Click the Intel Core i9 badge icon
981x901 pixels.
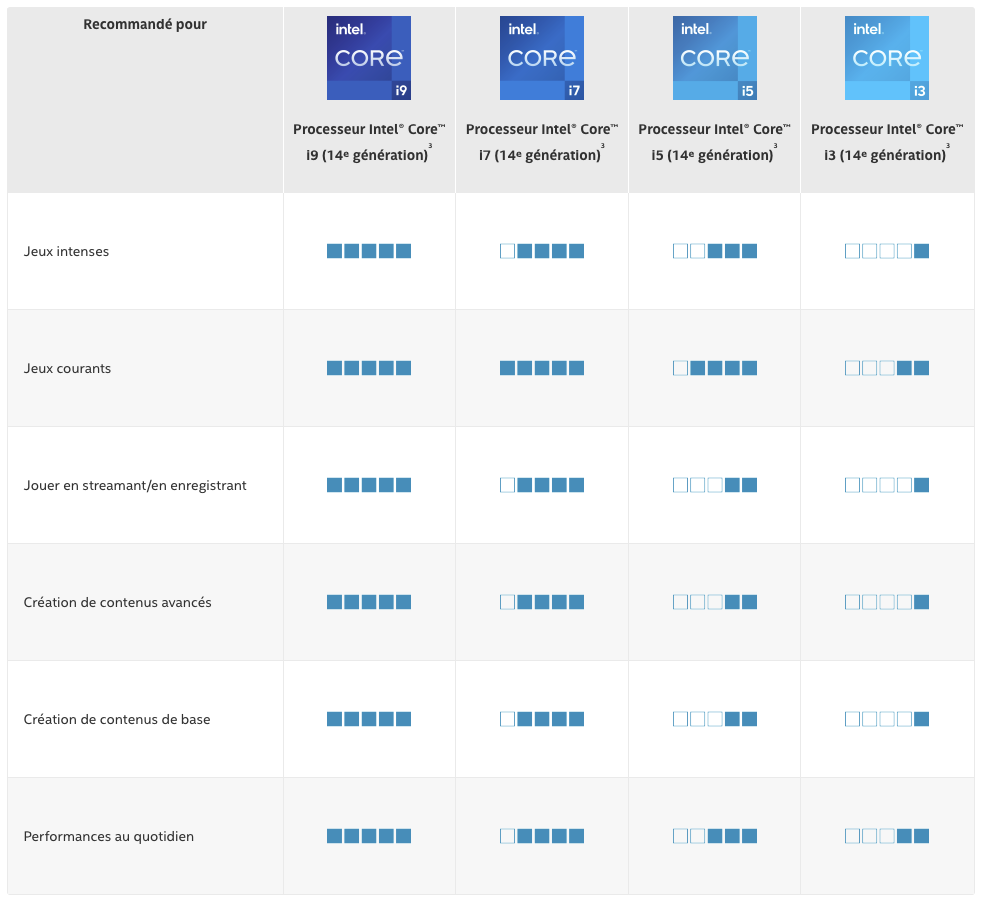point(369,58)
